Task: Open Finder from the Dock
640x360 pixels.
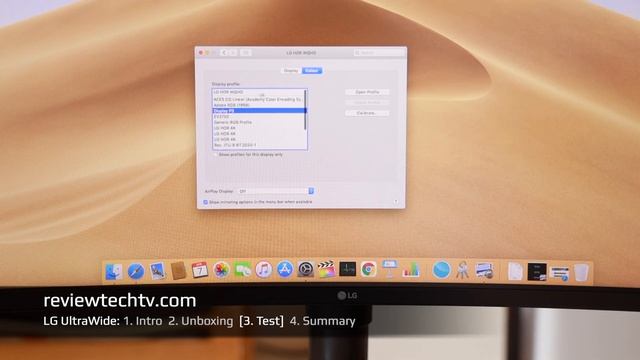Action: point(113,271)
